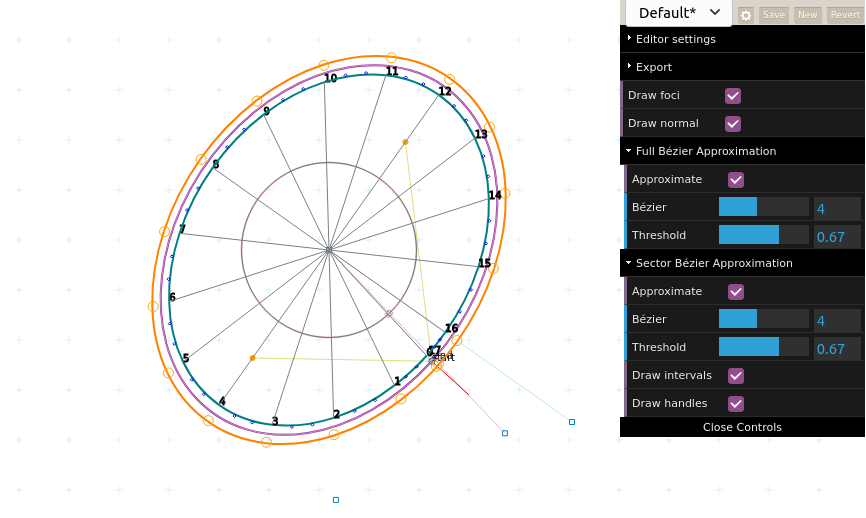Select the upper orange focus point
Image resolution: width=866 pixels, height=518 pixels.
coord(405,142)
